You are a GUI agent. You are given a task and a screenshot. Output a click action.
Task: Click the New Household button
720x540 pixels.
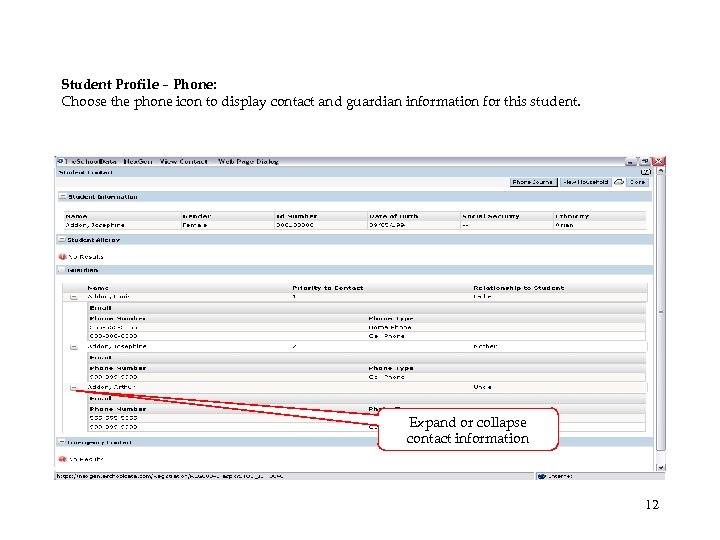(585, 182)
